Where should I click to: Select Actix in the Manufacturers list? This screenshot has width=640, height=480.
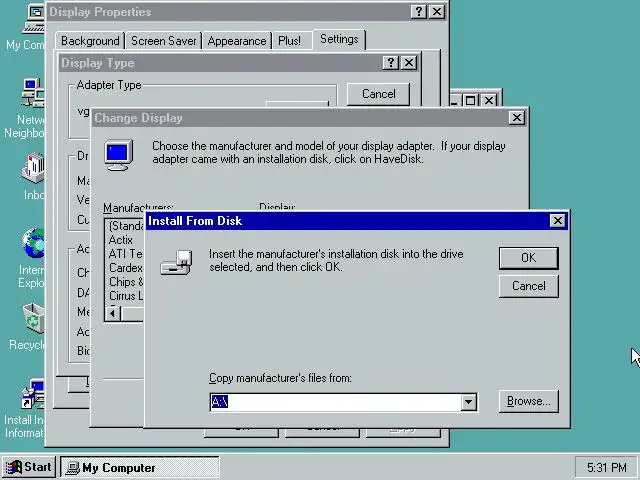120,240
